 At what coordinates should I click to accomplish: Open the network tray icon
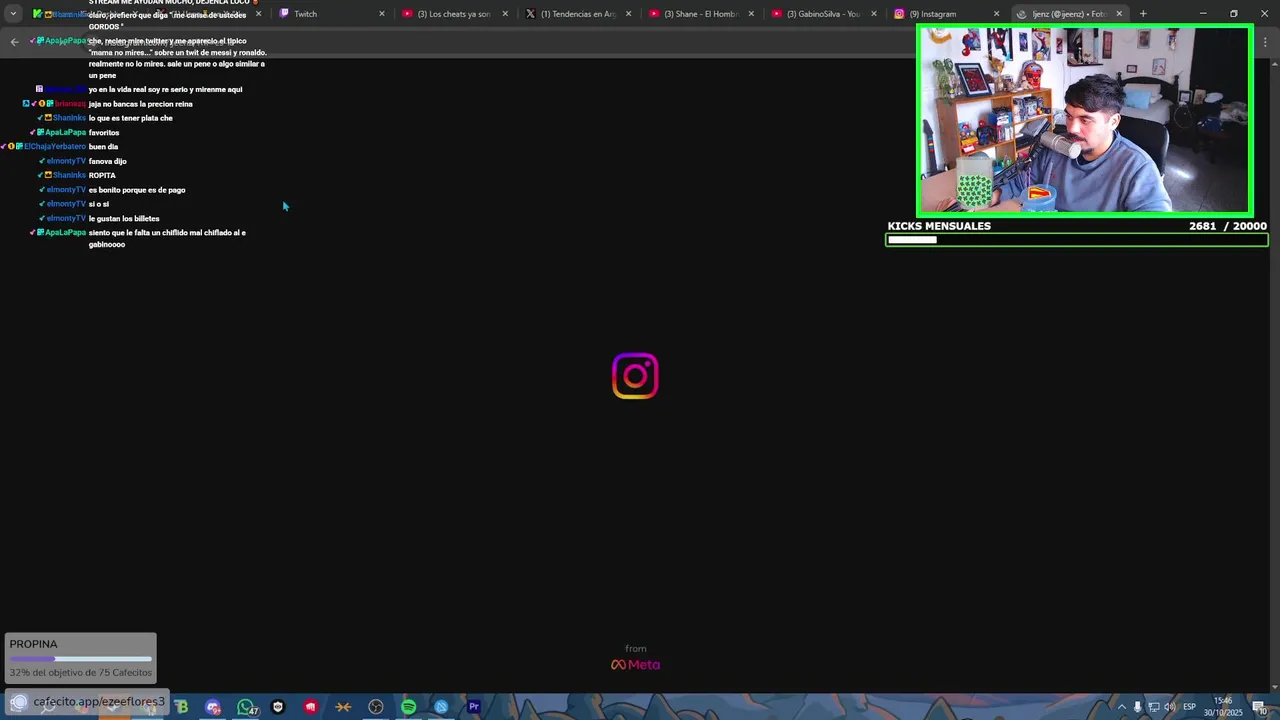click(x=1153, y=707)
